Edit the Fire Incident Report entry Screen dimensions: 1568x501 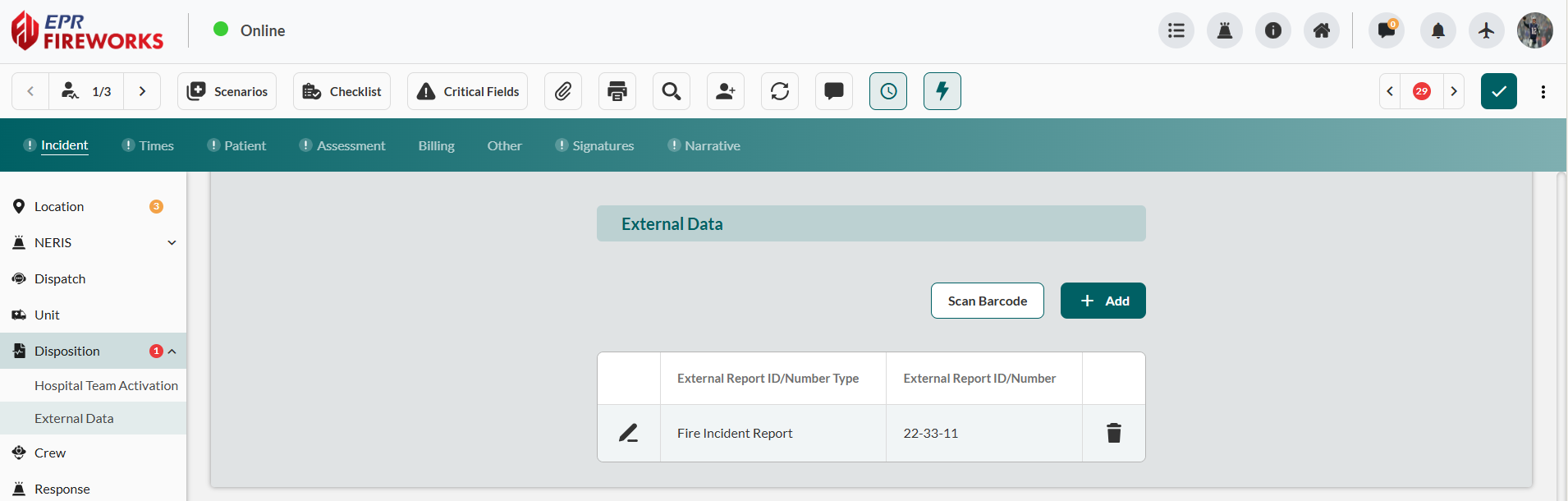pyautogui.click(x=628, y=433)
